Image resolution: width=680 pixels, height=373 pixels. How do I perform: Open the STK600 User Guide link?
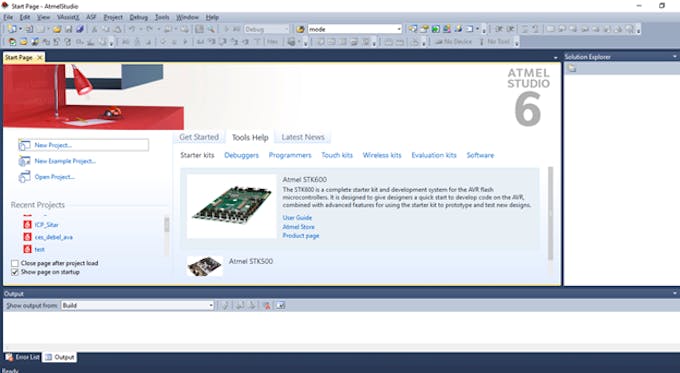coord(297,218)
